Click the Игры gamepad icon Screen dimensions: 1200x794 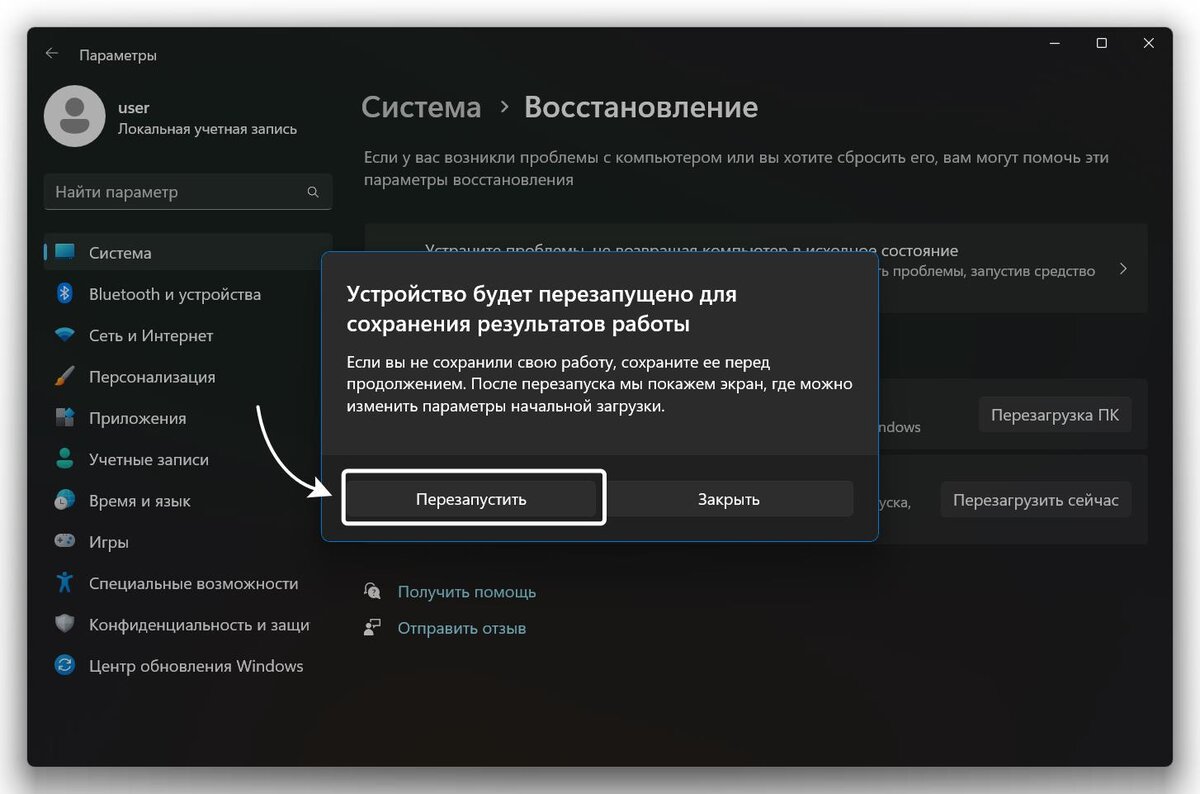click(65, 542)
